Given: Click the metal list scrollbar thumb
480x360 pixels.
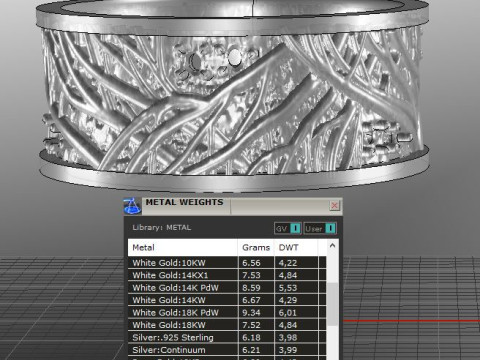Looking at the screenshot, I should coord(332,304).
